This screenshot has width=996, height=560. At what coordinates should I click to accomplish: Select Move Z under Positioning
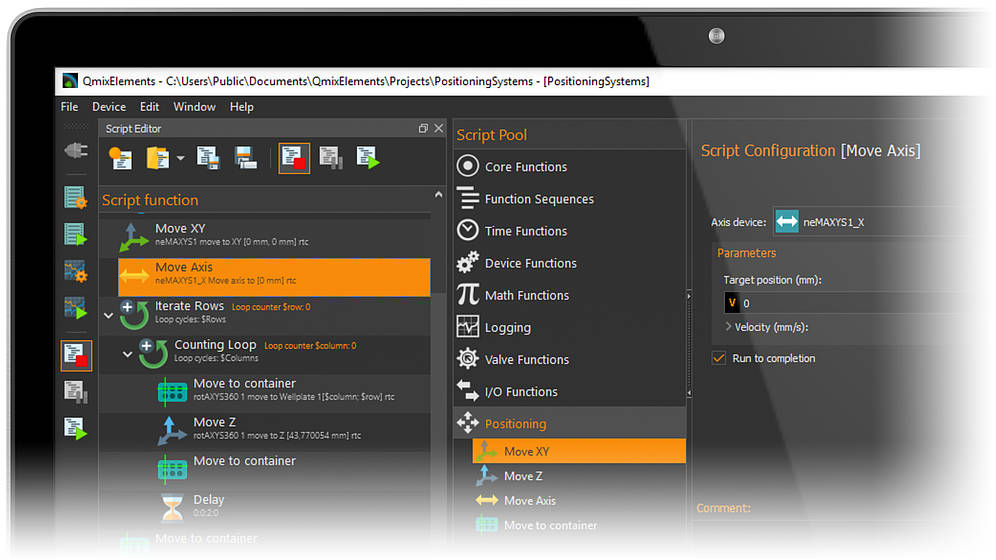pyautogui.click(x=523, y=476)
